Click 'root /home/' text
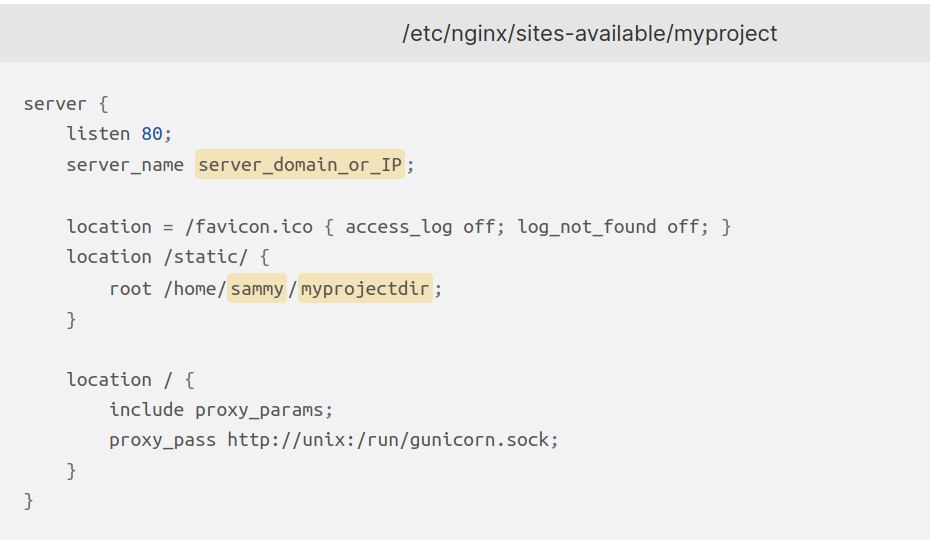The height and width of the screenshot is (547, 930). tap(167, 289)
